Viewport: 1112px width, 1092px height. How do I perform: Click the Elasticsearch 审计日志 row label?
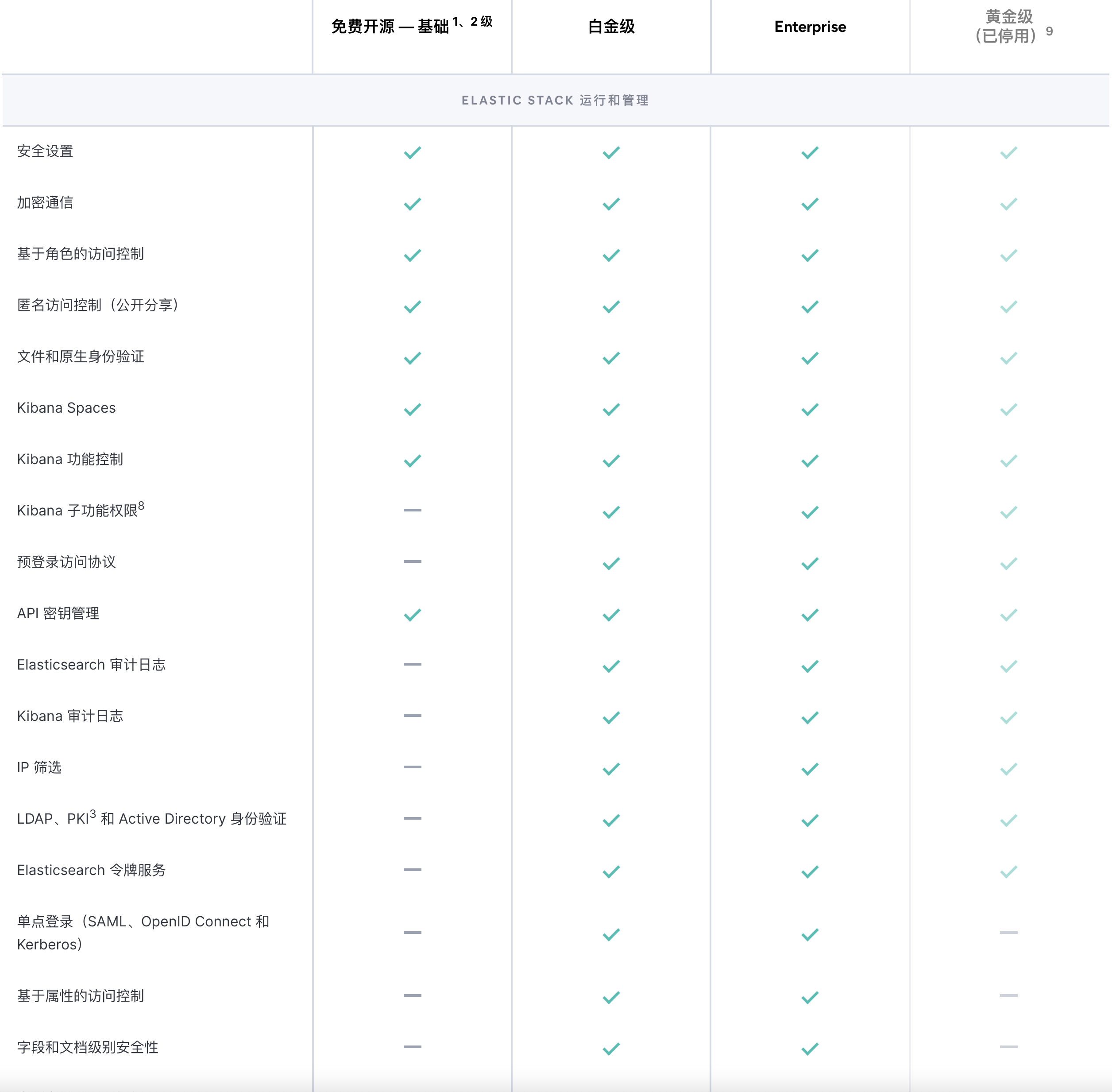pos(91,665)
